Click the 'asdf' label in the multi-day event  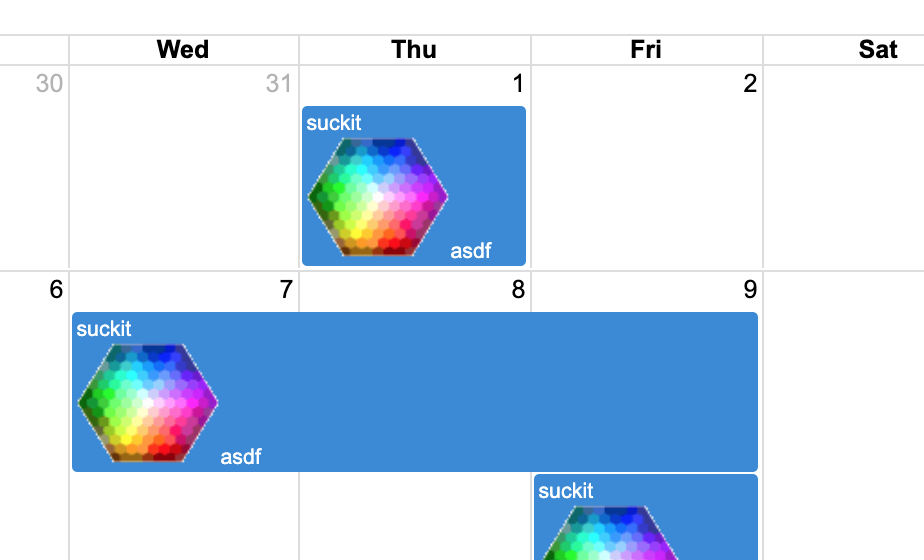pos(241,457)
